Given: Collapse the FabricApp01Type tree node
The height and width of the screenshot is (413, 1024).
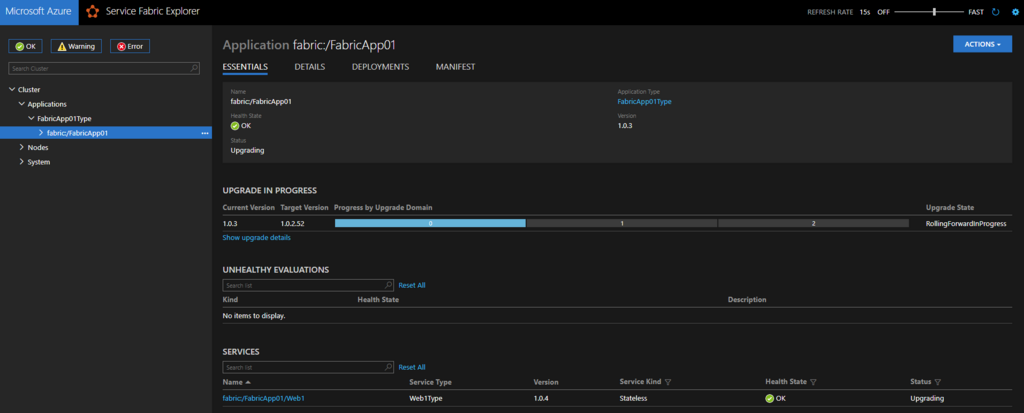Looking at the screenshot, I should pyautogui.click(x=31, y=118).
